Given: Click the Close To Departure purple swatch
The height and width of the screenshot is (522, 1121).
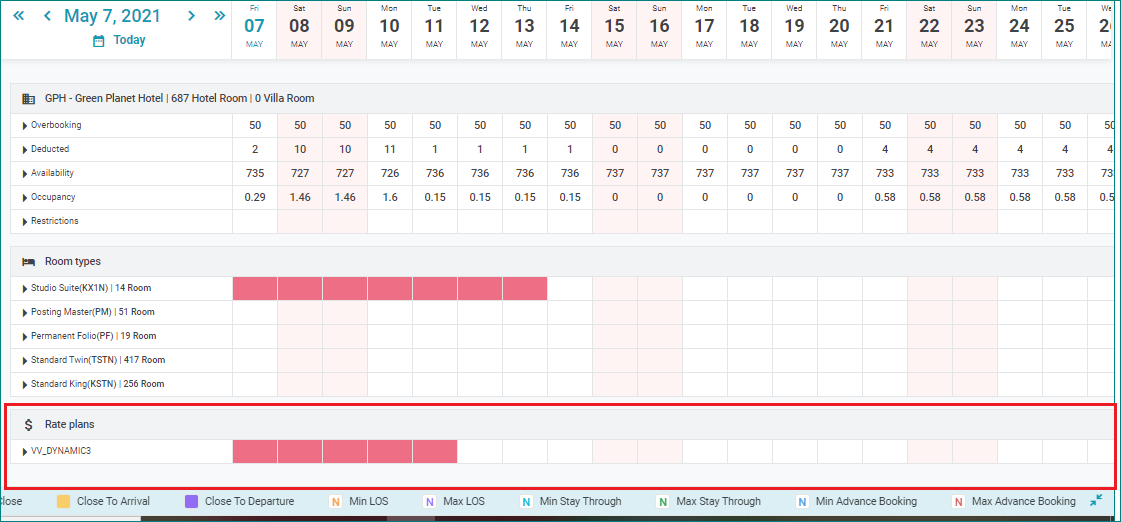Looking at the screenshot, I should click(x=191, y=501).
